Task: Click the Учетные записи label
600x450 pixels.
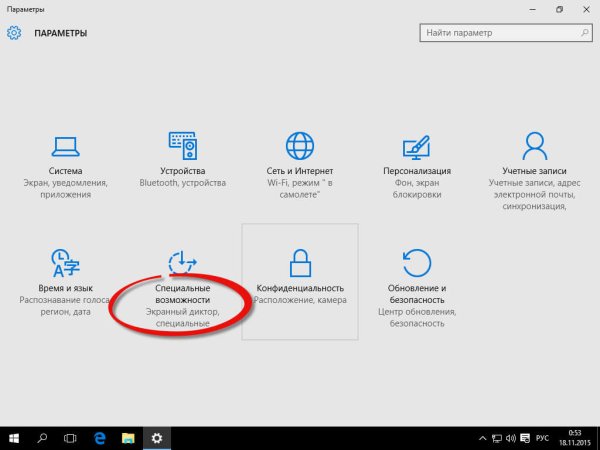Action: tap(535, 171)
